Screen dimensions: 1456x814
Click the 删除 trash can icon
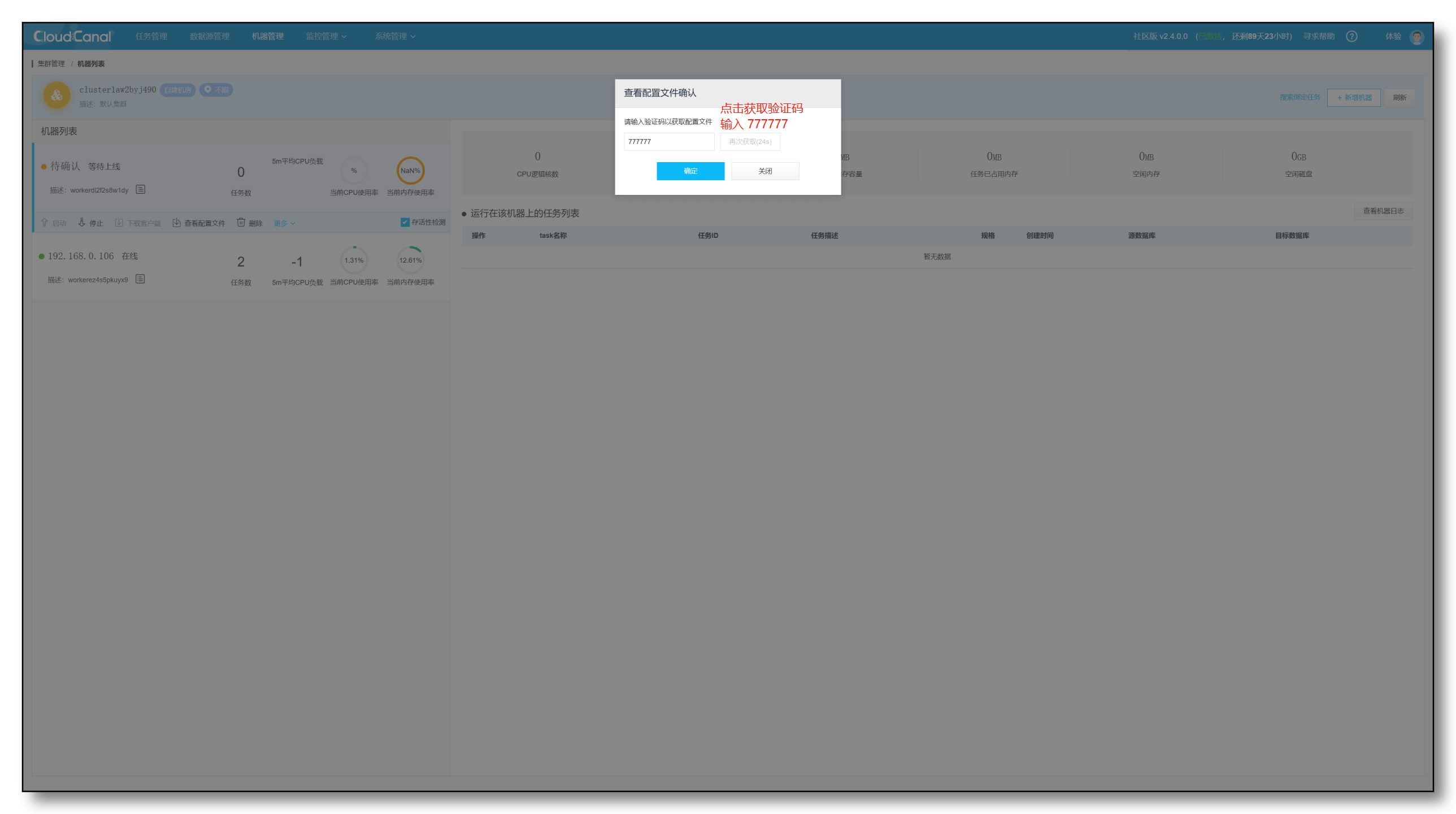coord(241,223)
